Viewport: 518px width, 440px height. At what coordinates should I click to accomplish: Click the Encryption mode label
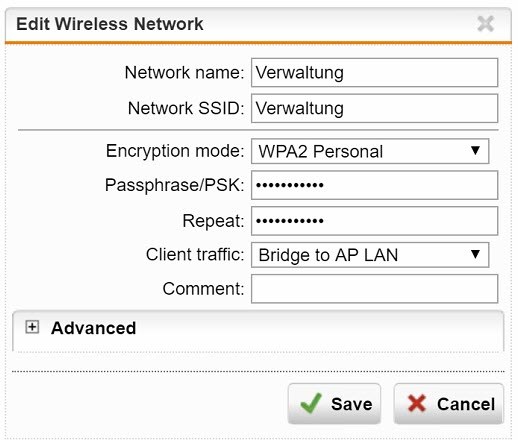click(x=175, y=151)
